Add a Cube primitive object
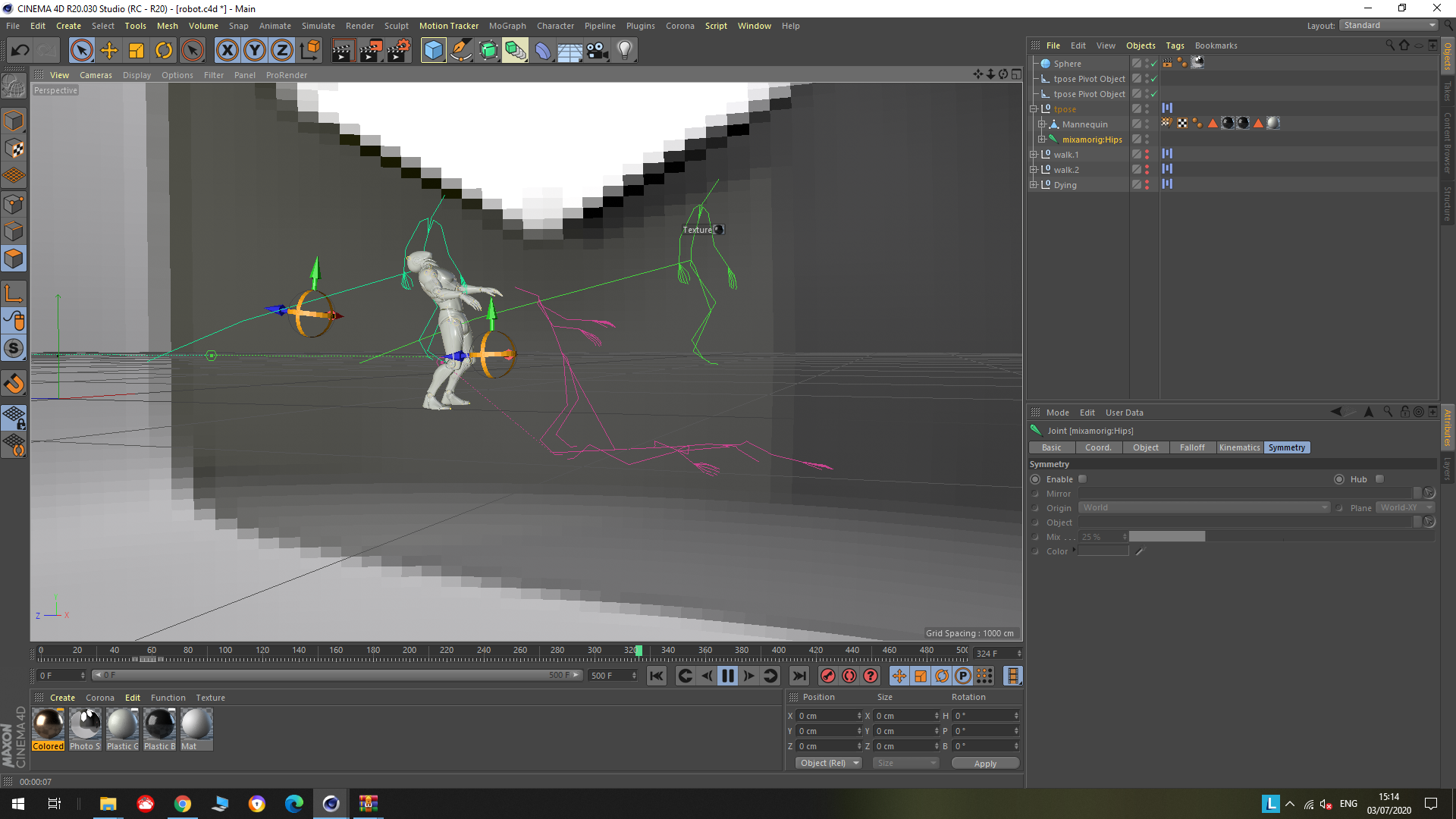This screenshot has width=1456, height=819. click(x=433, y=51)
